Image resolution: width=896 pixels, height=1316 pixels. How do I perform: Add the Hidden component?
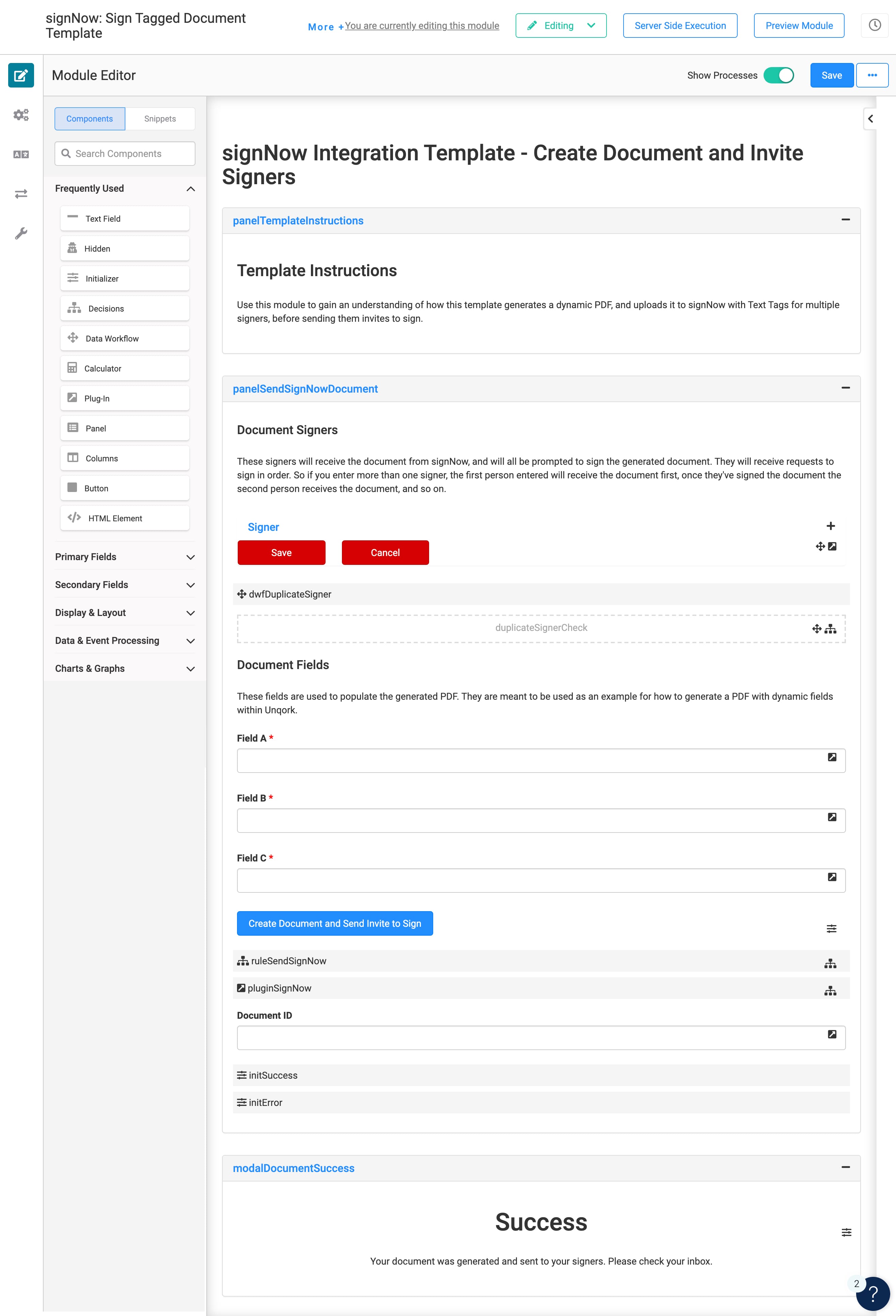coord(125,249)
